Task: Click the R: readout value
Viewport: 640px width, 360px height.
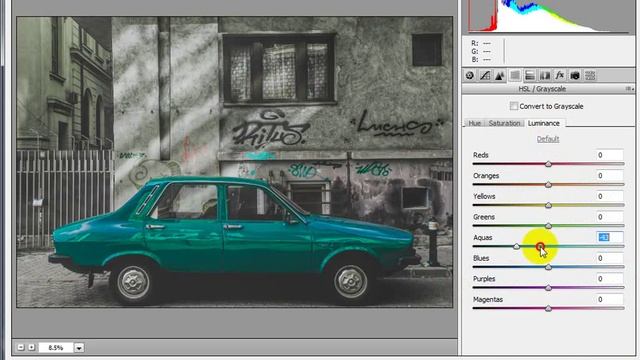Action: 487,43
